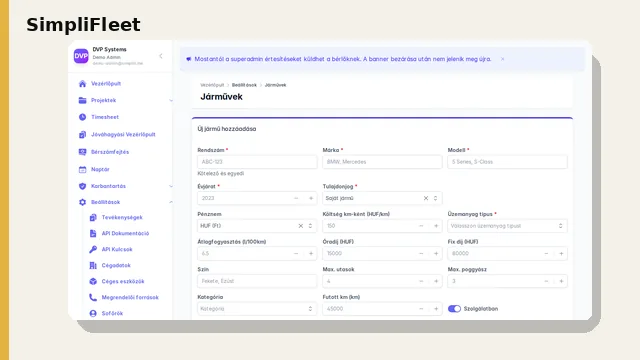Click the Projektek folder icon
The image size is (640, 360).
tap(82, 100)
